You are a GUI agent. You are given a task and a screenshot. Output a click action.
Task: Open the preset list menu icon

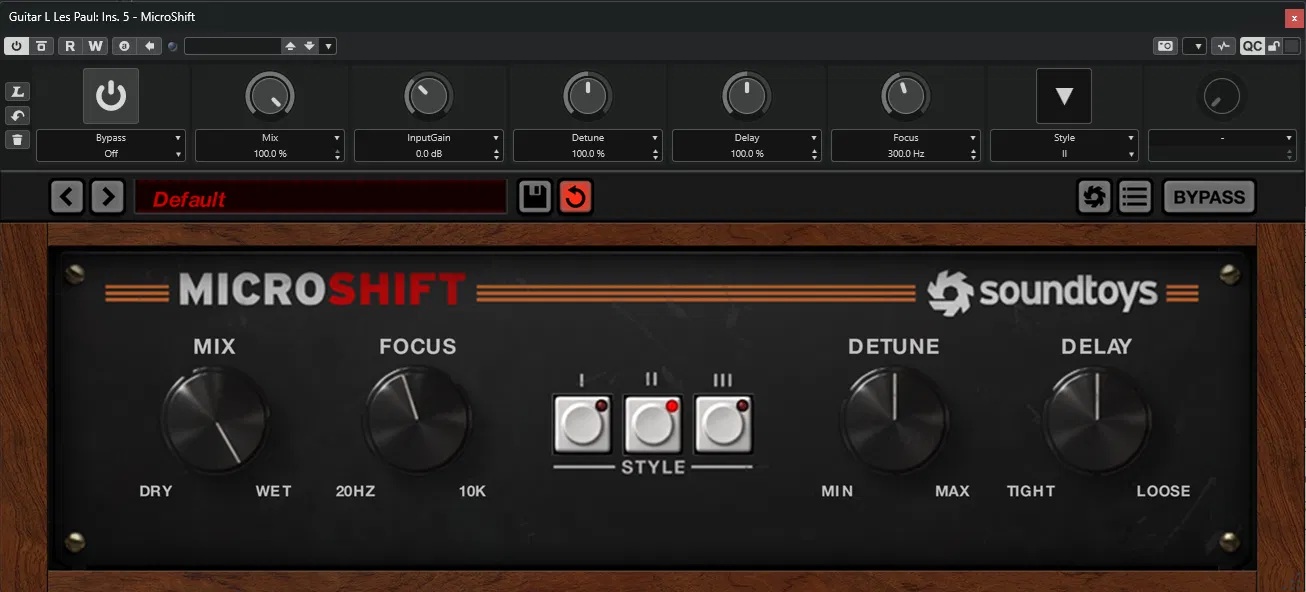point(1135,197)
